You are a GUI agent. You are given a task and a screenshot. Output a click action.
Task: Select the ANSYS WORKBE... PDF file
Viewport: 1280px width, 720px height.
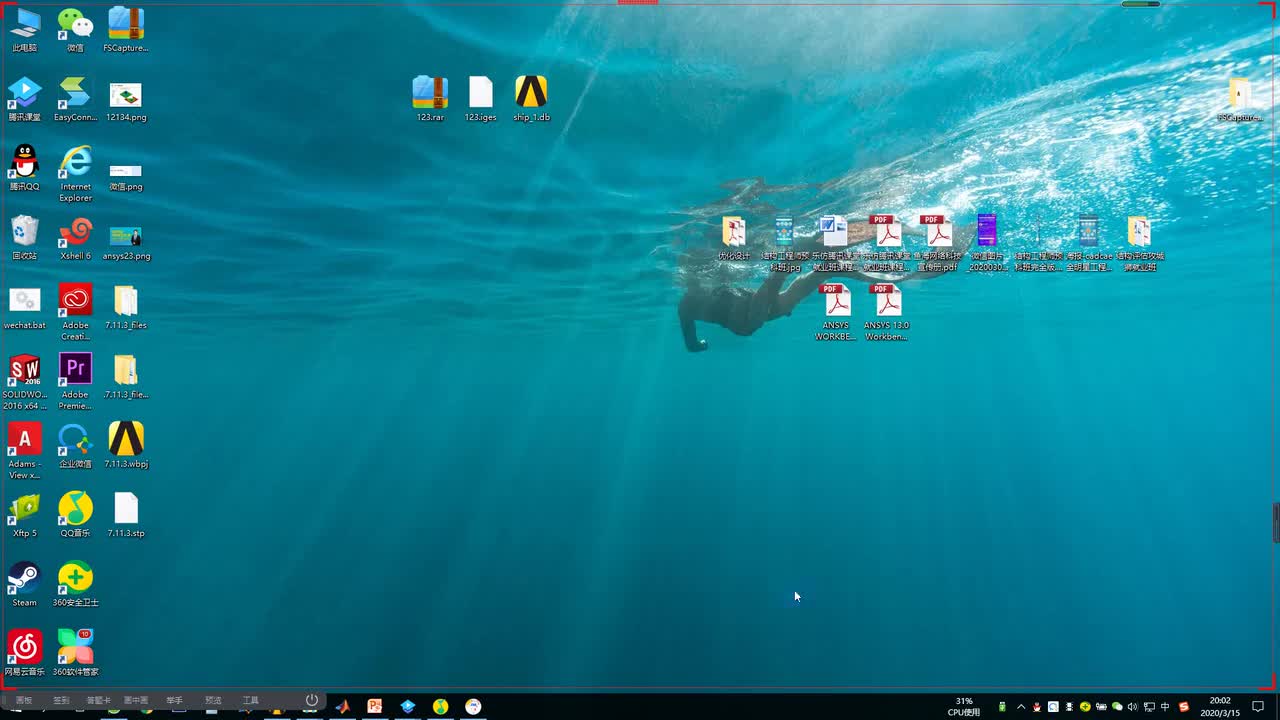pyautogui.click(x=836, y=312)
